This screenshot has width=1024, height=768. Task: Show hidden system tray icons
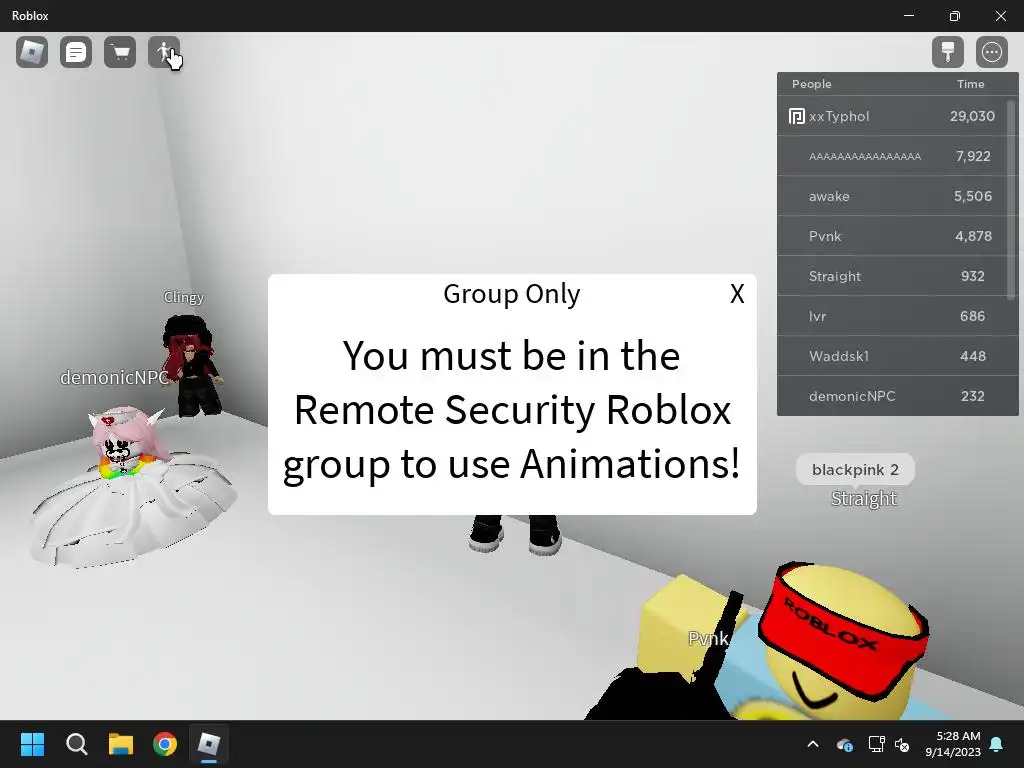813,744
